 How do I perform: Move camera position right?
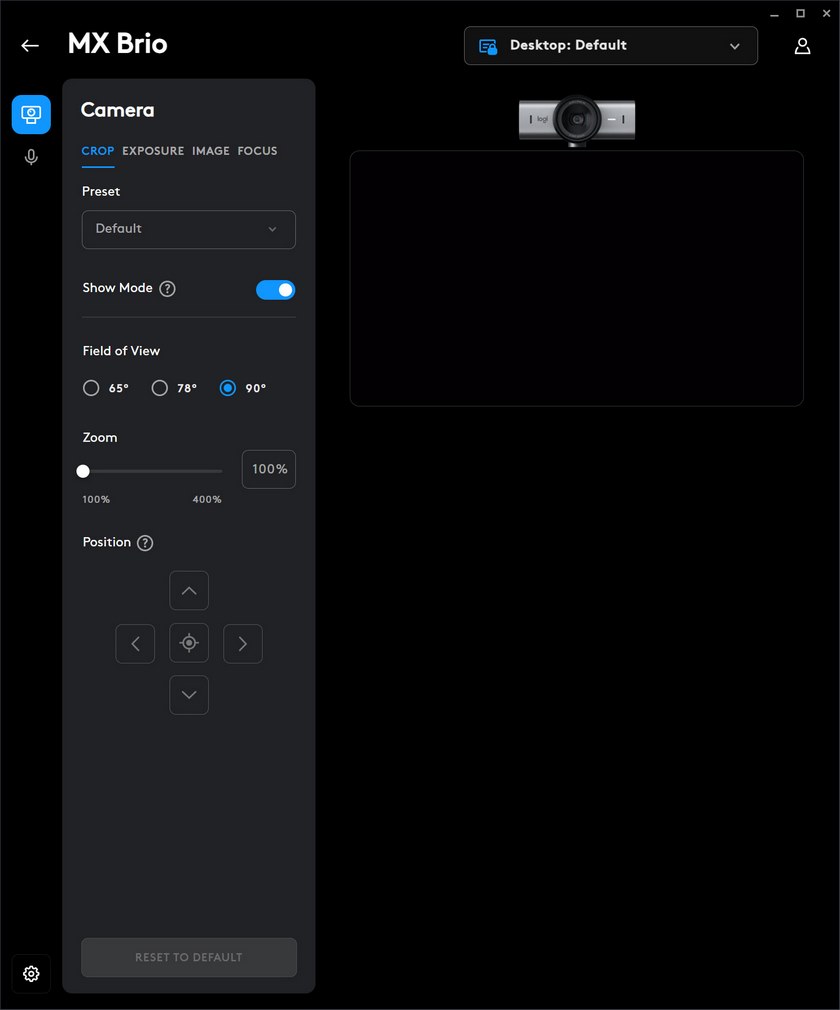(243, 643)
